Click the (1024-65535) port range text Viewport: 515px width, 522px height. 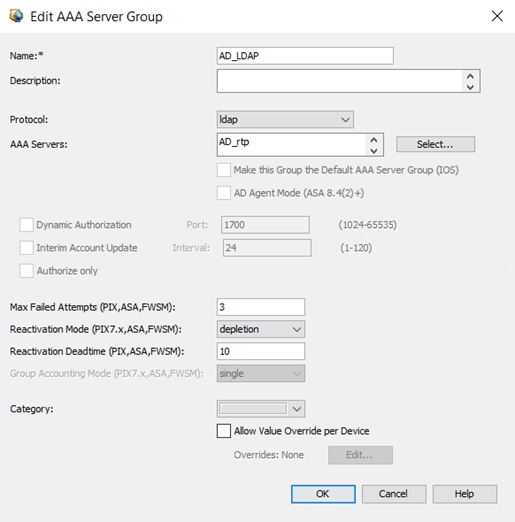[368, 225]
